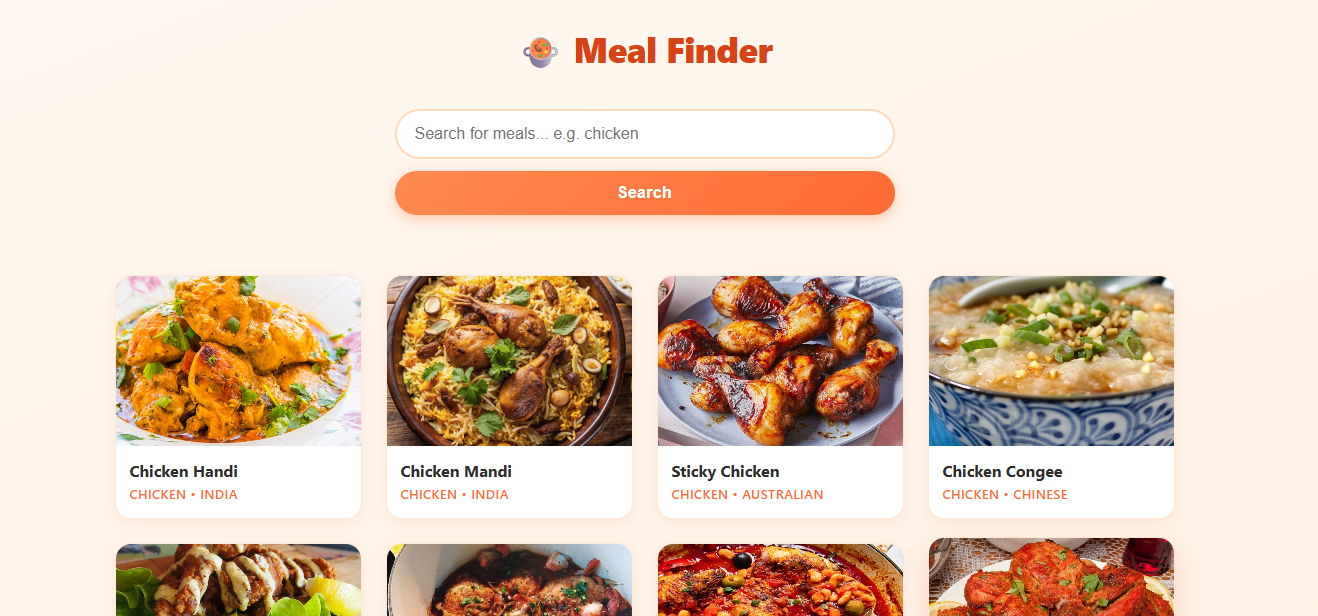Click the Chicken • Australian tag

(x=747, y=495)
